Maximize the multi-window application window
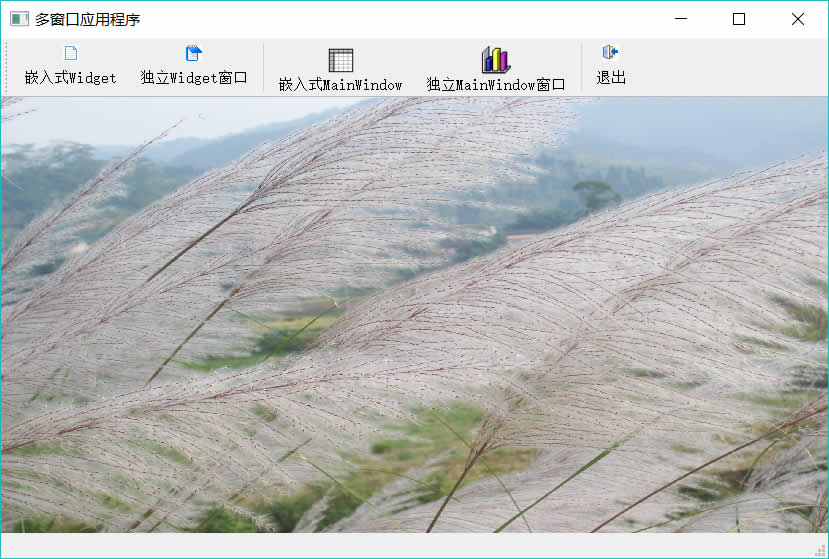This screenshot has width=829, height=559. 739,19
